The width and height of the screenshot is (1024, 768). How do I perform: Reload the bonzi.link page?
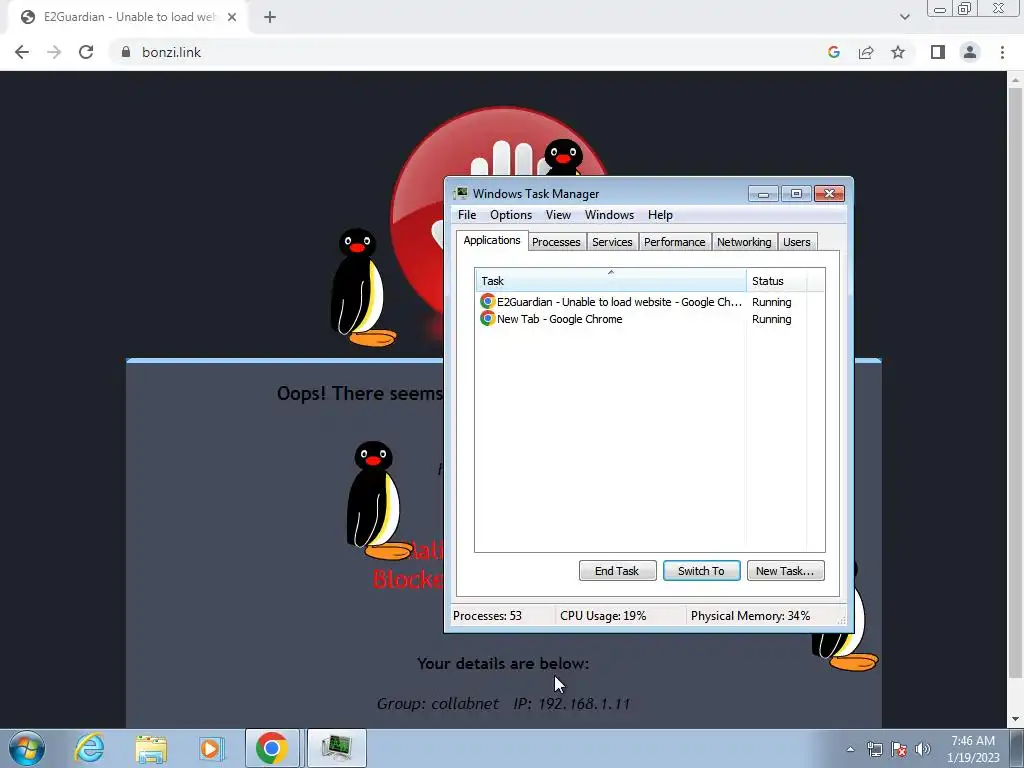[x=86, y=52]
